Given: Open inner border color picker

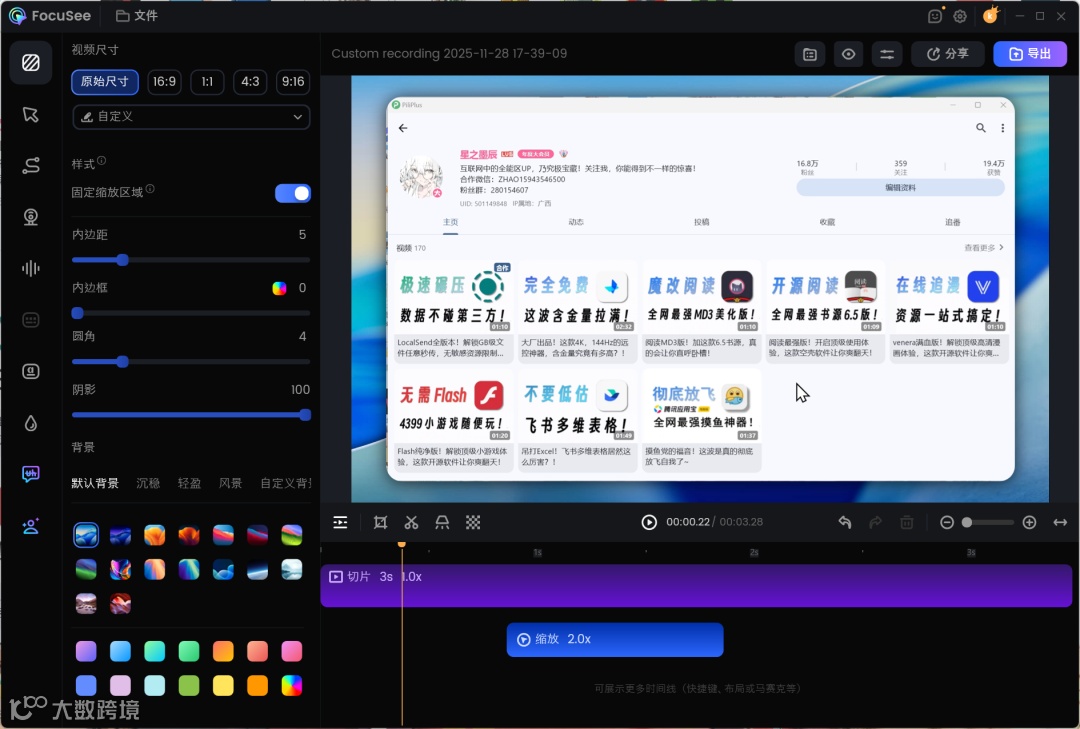Looking at the screenshot, I should (279, 288).
